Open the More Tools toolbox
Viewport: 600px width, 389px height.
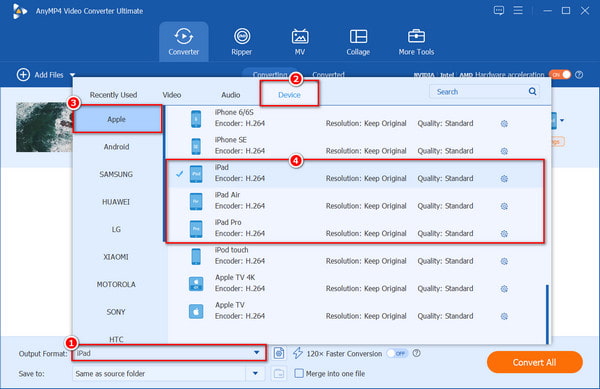coord(416,42)
